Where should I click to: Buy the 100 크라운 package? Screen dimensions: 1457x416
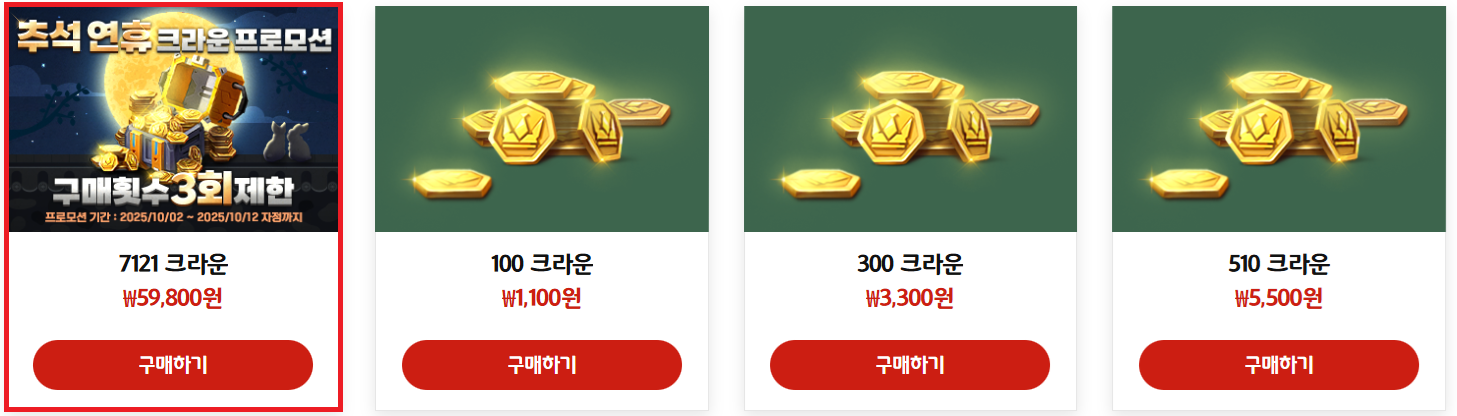(x=542, y=365)
